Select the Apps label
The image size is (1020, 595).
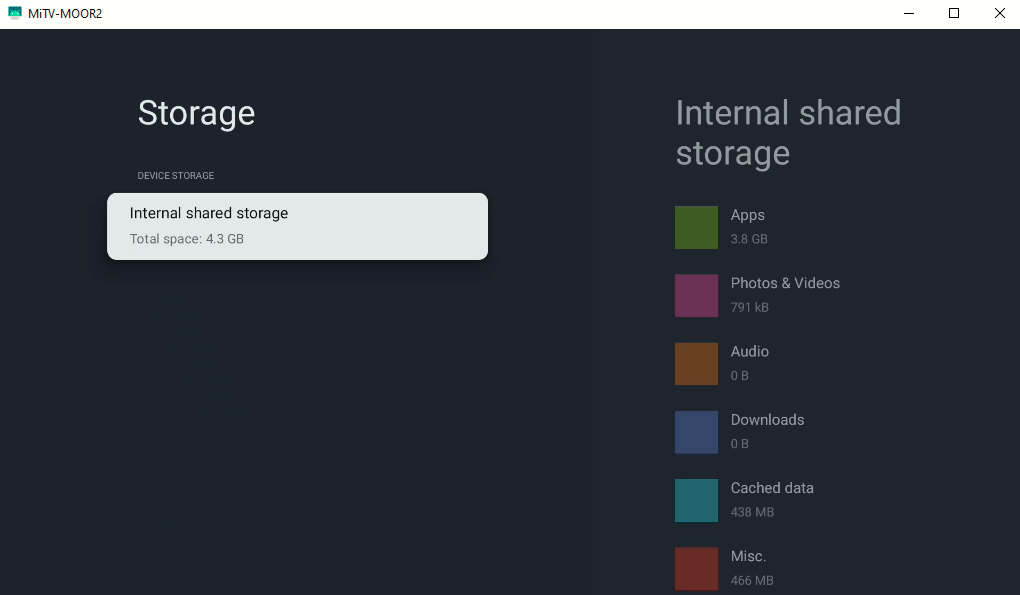click(747, 215)
